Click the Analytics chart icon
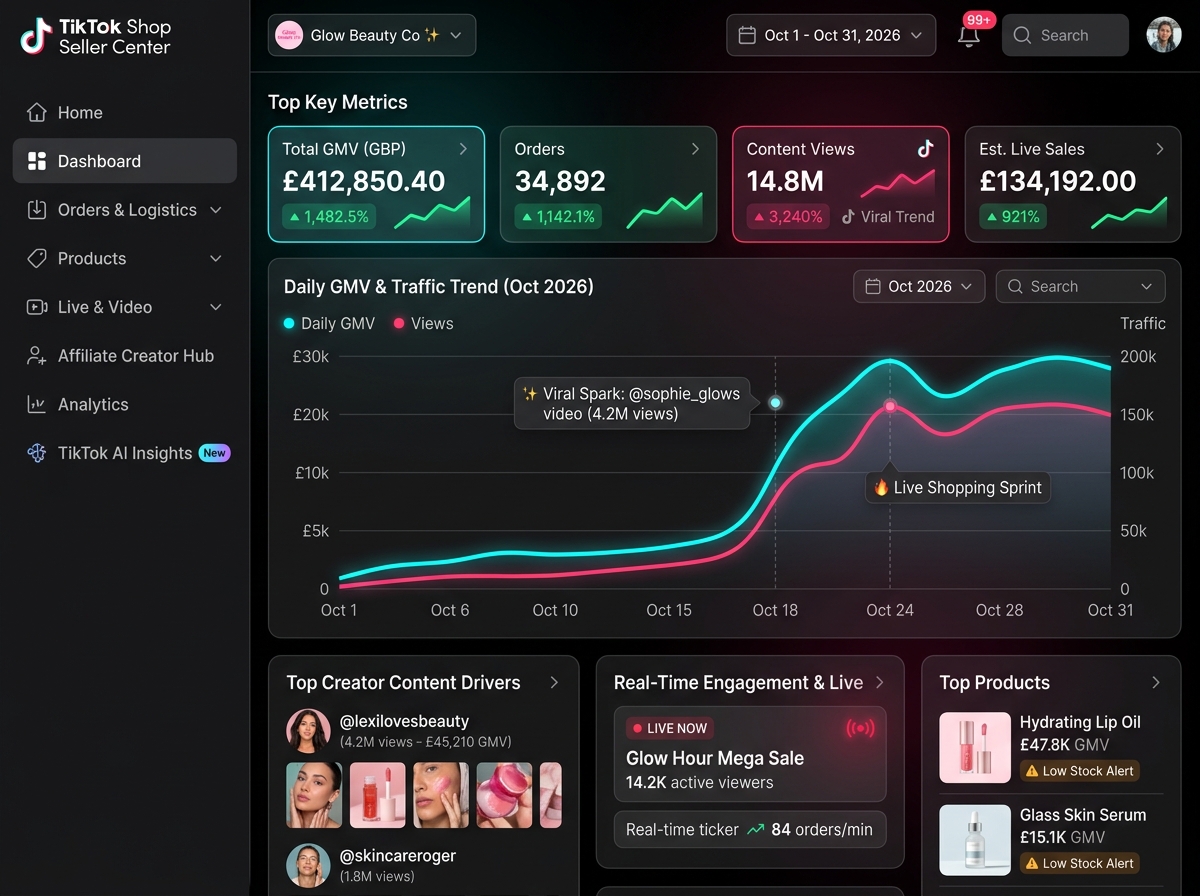The image size is (1200, 896). [37, 404]
